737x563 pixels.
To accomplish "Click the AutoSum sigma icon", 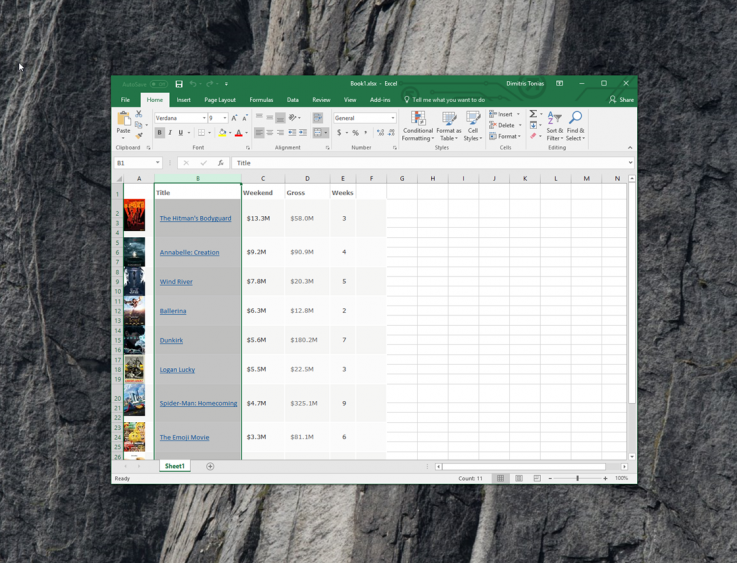I will pos(533,114).
